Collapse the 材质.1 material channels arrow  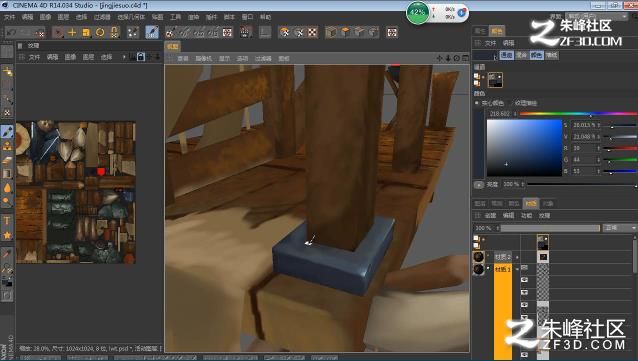pos(517,269)
